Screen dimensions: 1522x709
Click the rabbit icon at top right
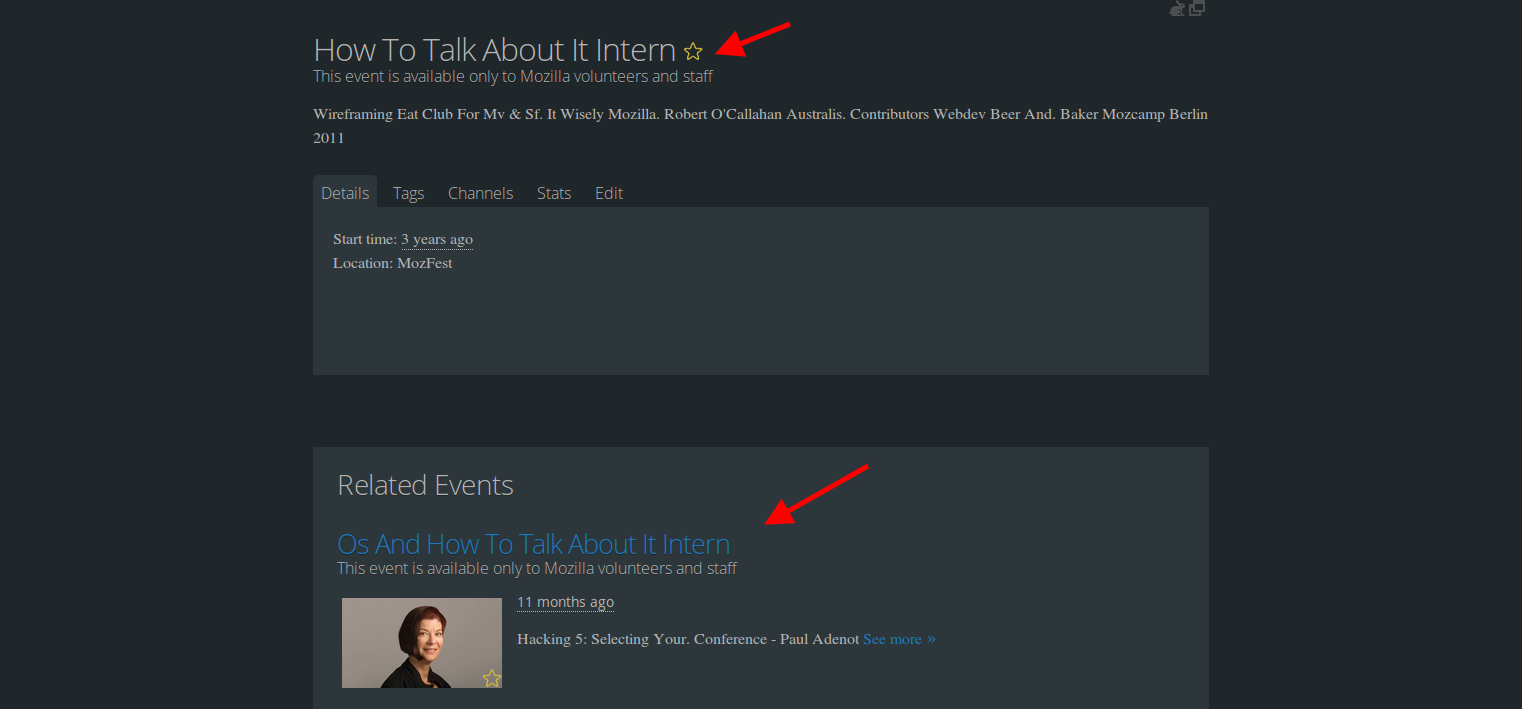(x=1177, y=8)
